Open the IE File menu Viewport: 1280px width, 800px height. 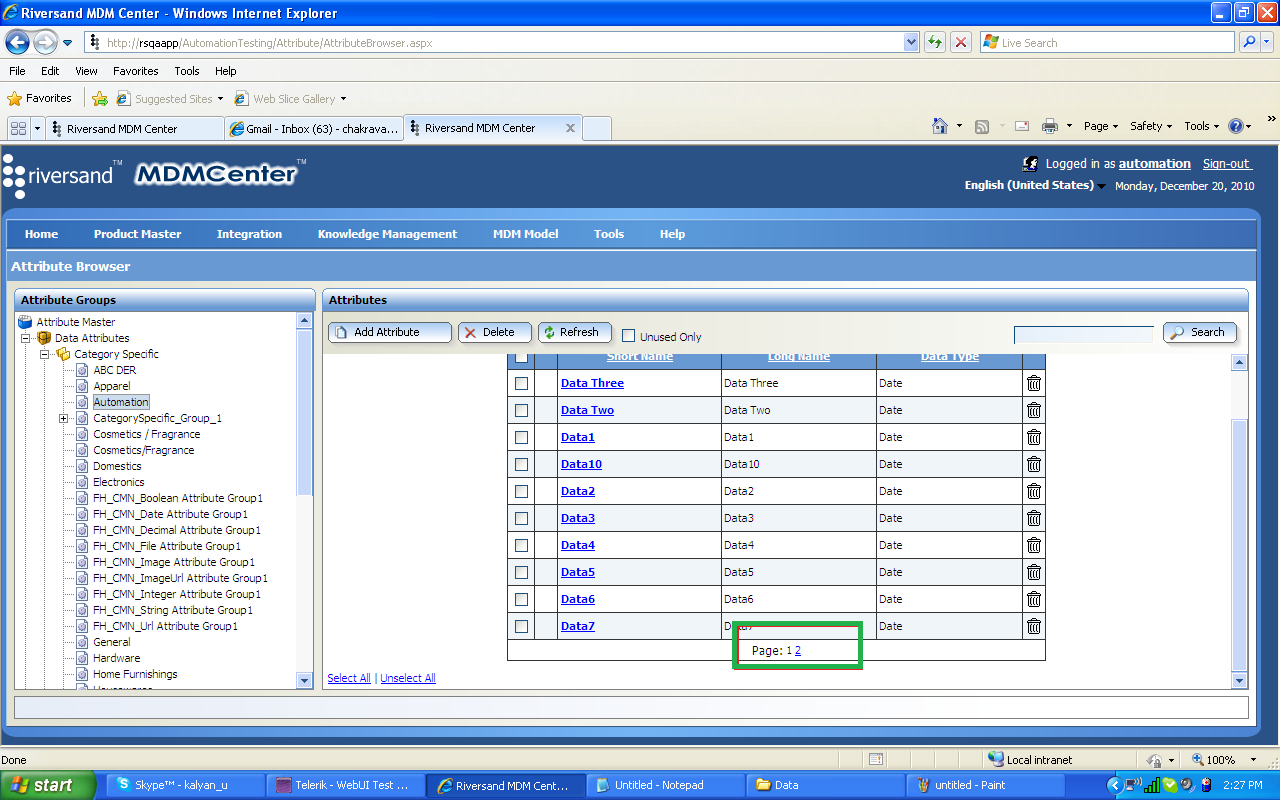tap(17, 71)
